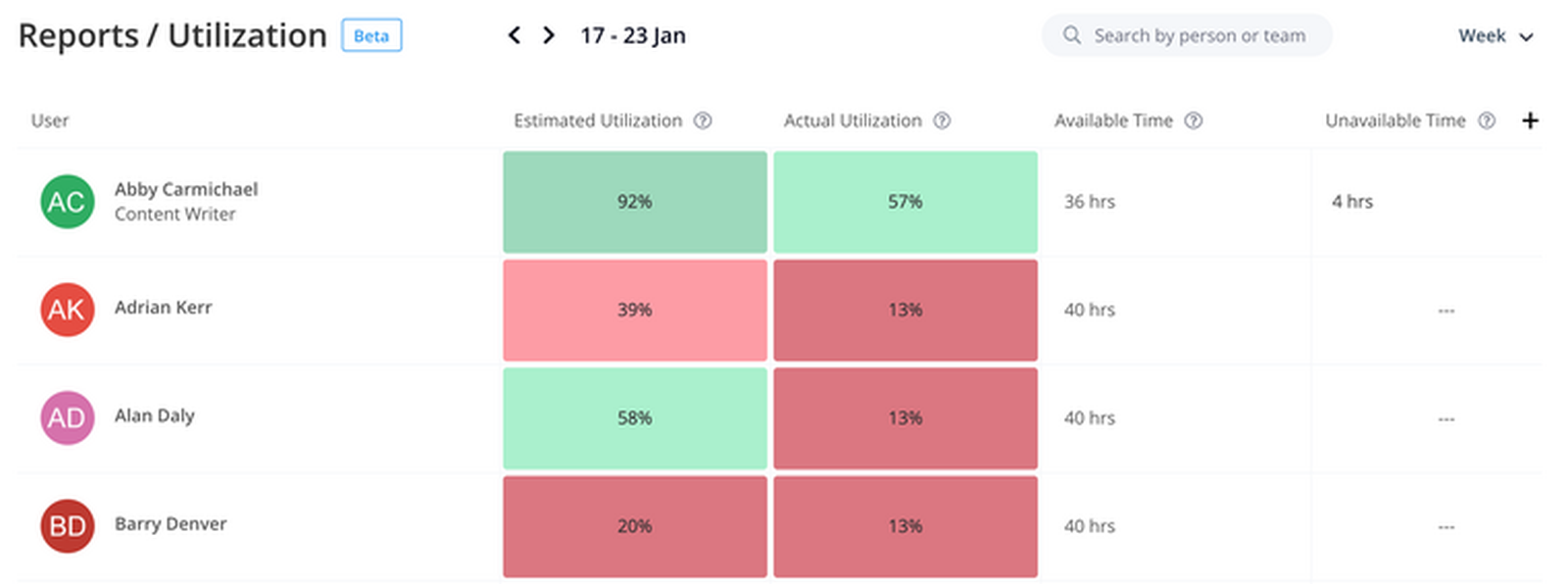Open the Week period dropdown
This screenshot has width=1568, height=584.
[x=1495, y=36]
